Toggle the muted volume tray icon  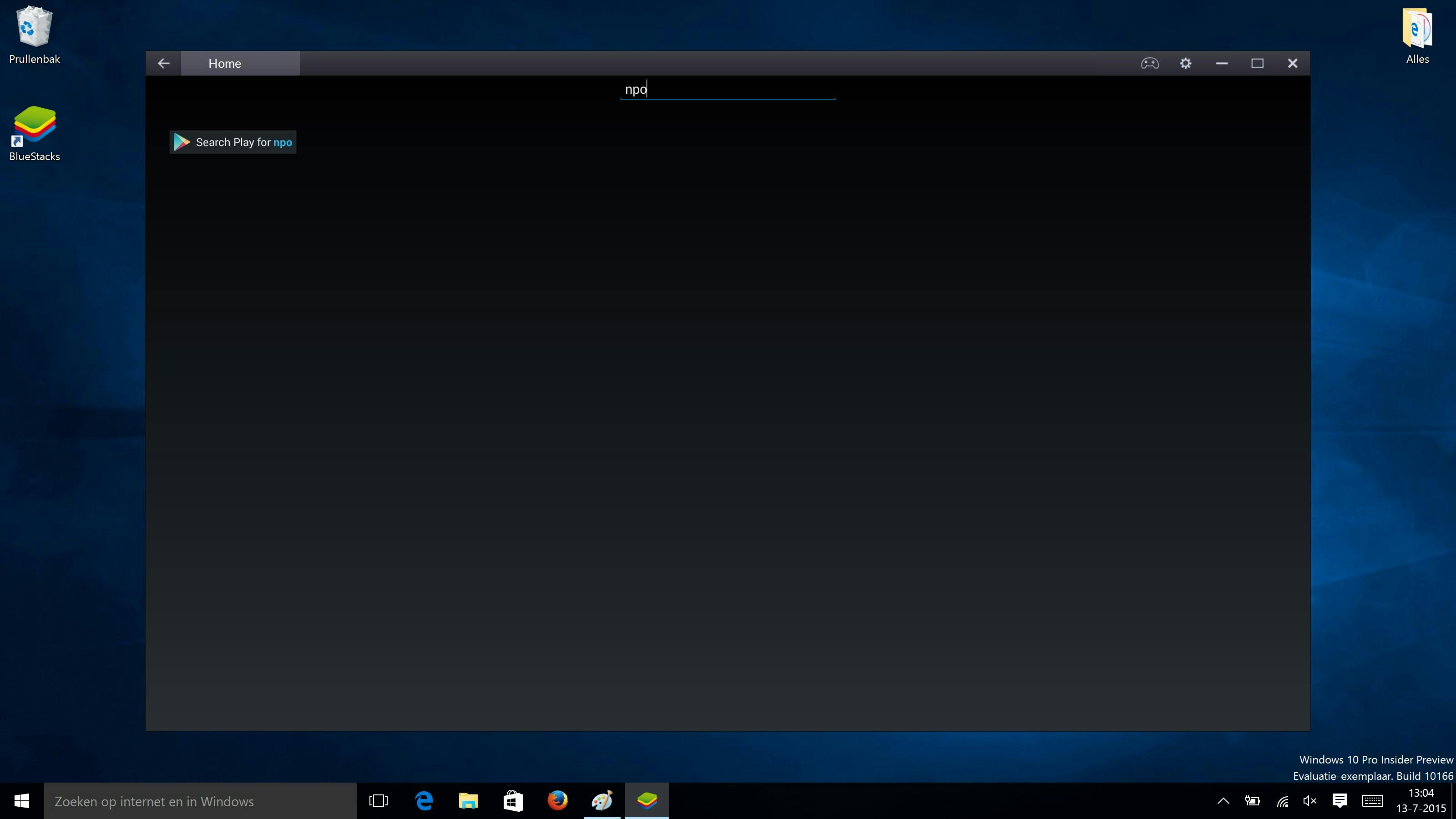pos(1309,801)
